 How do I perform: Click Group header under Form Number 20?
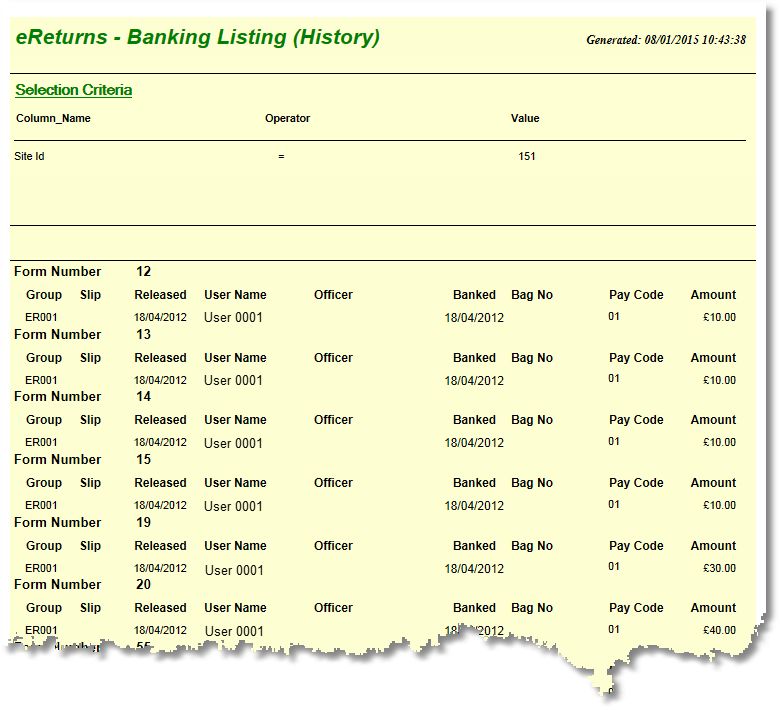click(x=44, y=608)
